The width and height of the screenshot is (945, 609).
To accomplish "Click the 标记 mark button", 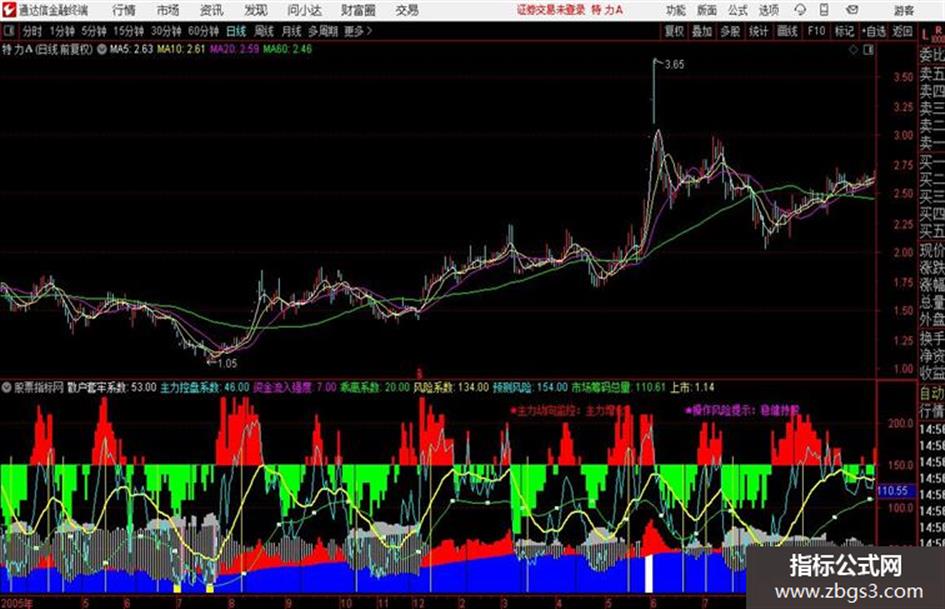I will point(844,31).
